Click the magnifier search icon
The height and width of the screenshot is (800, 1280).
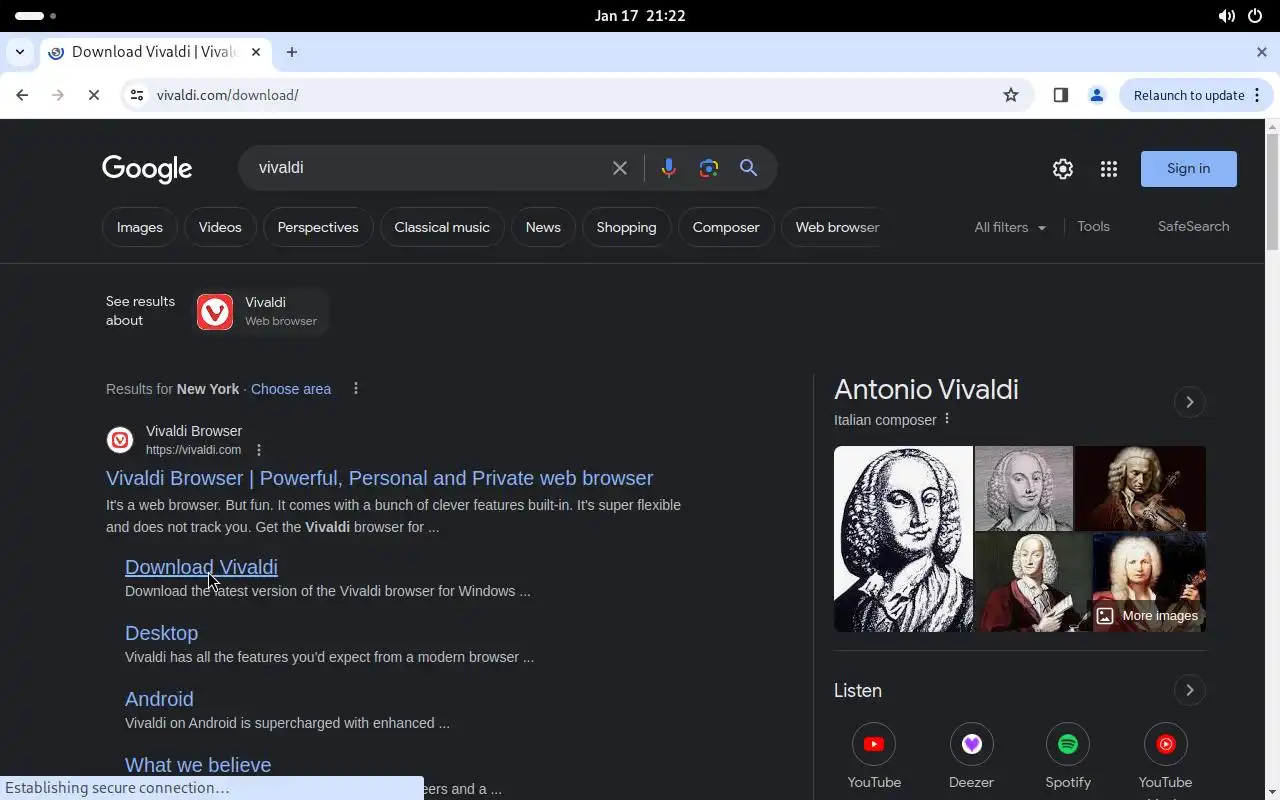pyautogui.click(x=748, y=168)
